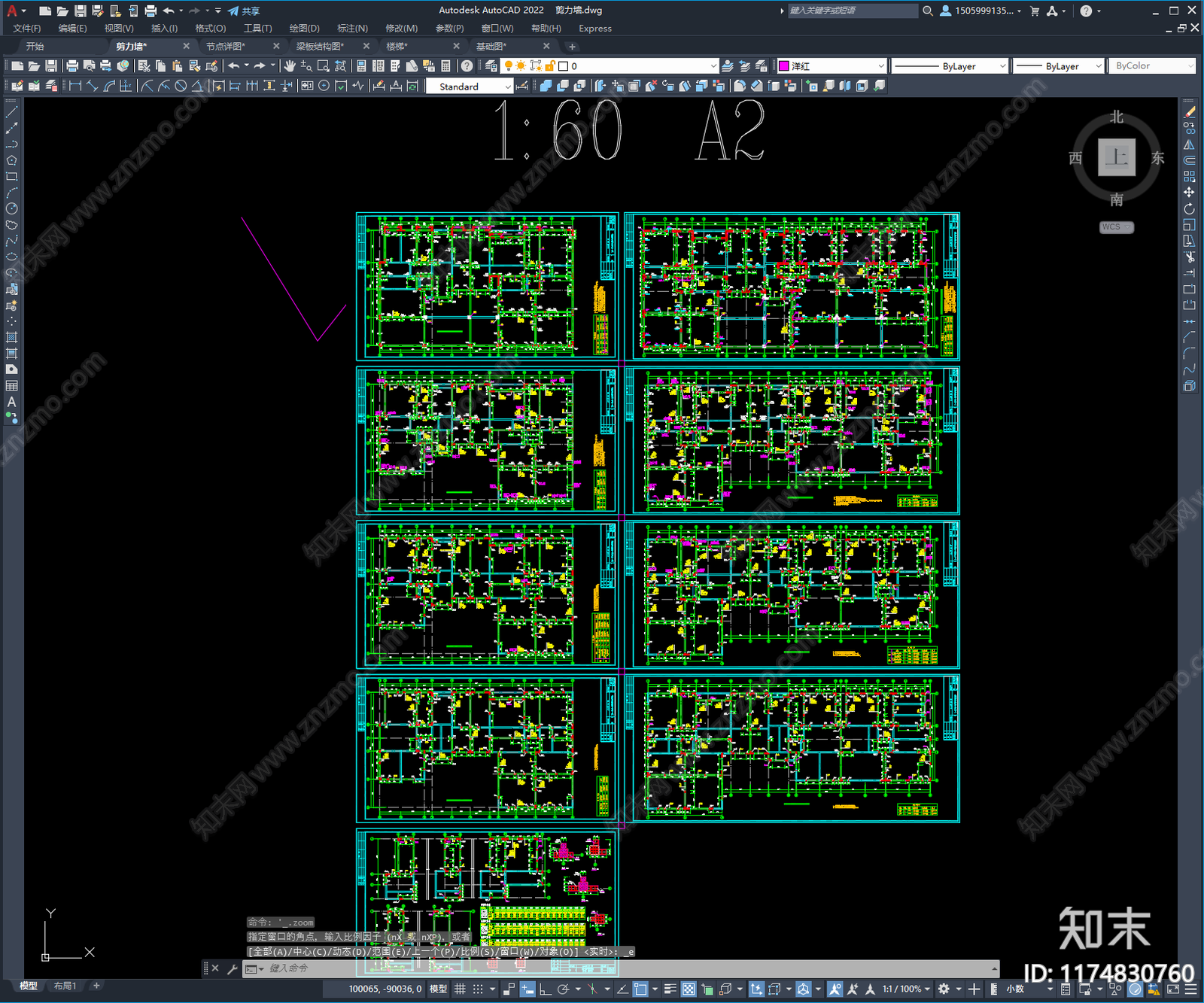Expand the WCS coordinate system dropdown

point(1117,227)
